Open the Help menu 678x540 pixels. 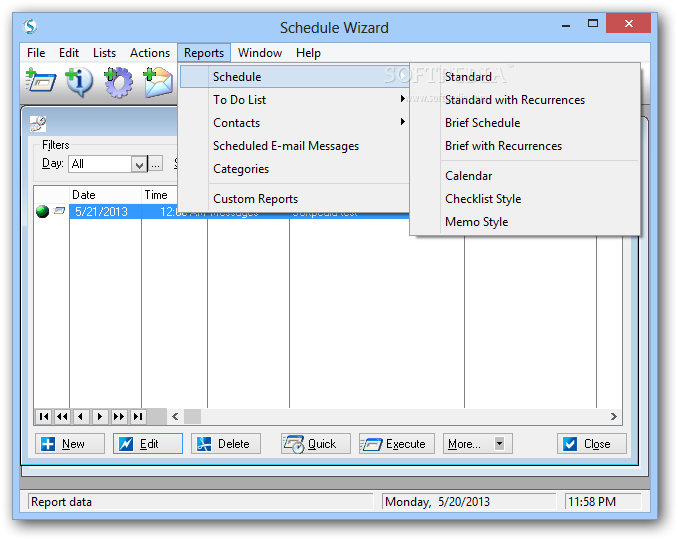[308, 53]
